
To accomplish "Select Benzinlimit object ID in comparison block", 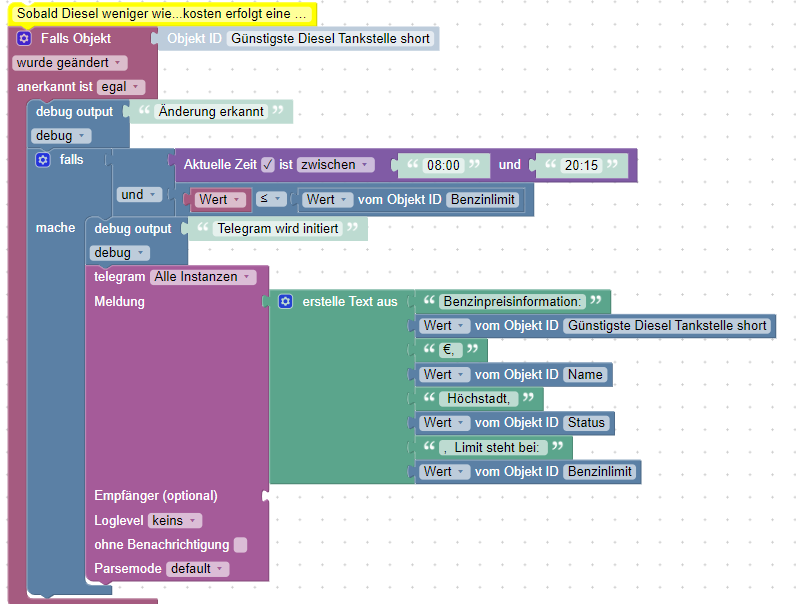I will point(483,200).
